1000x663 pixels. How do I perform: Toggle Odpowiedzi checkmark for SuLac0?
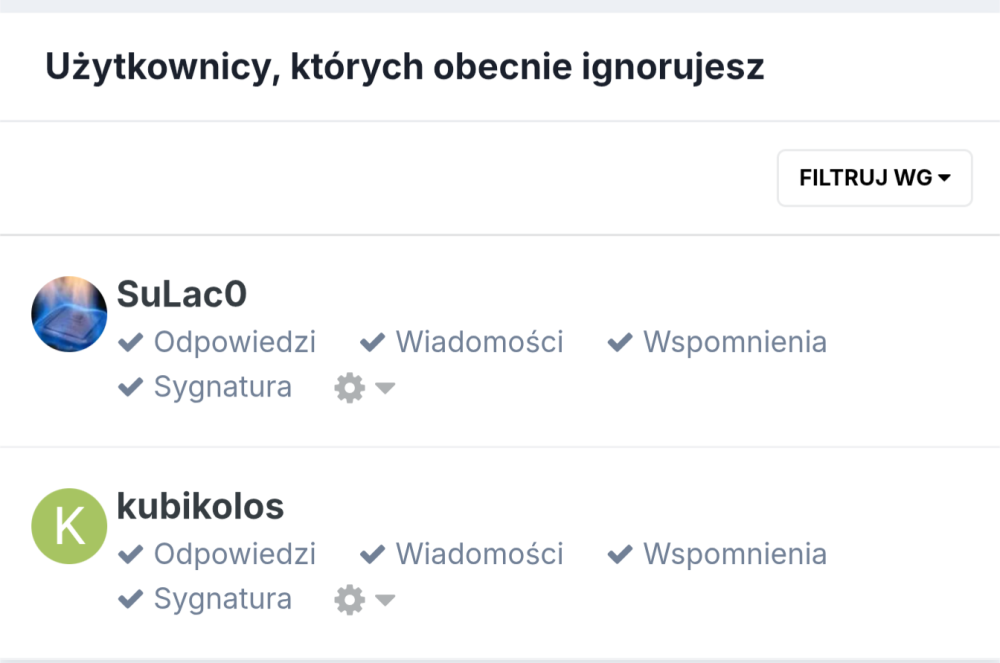click(131, 343)
